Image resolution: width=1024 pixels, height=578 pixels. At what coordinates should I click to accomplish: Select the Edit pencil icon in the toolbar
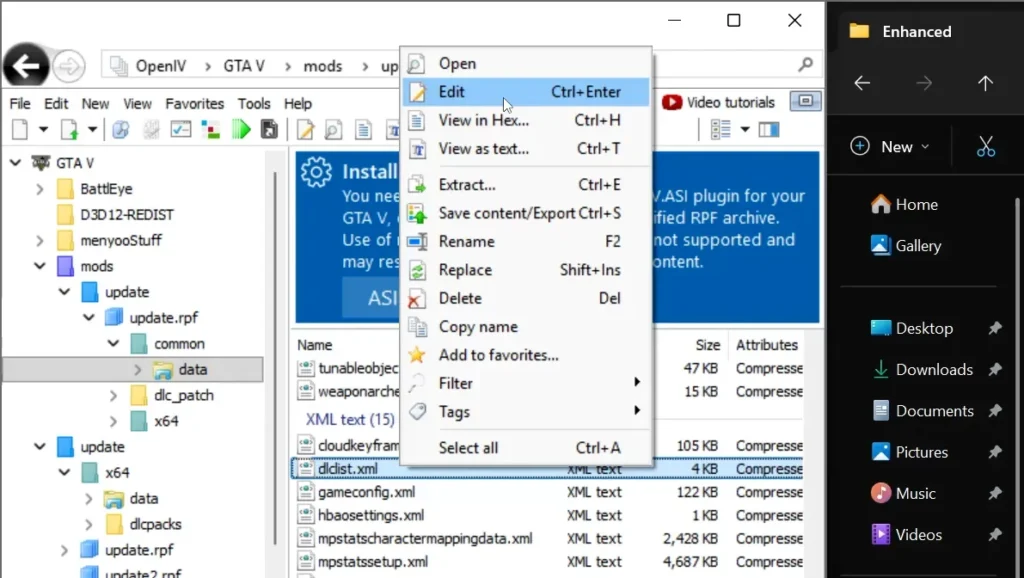pyautogui.click(x=306, y=128)
